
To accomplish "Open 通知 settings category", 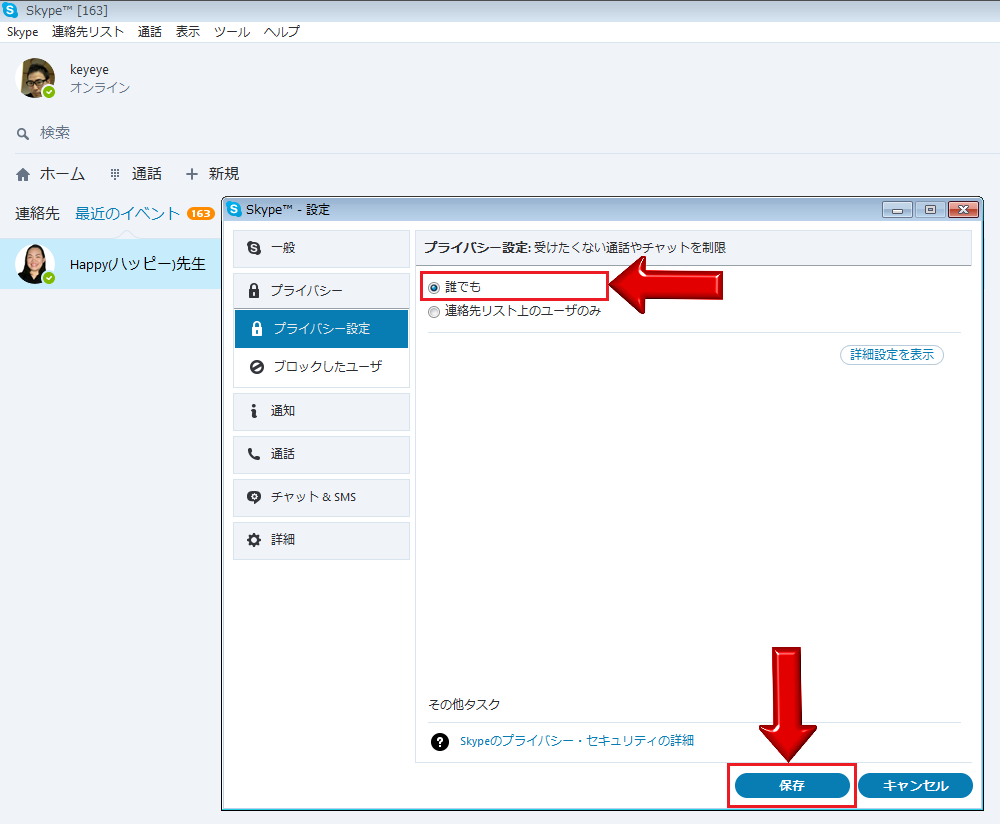I will tap(321, 411).
